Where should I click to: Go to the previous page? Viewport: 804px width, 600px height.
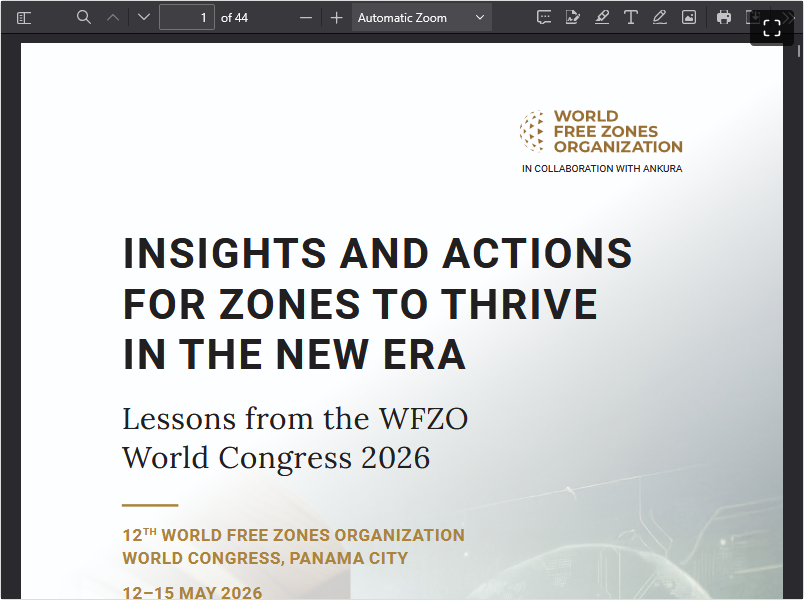113,17
